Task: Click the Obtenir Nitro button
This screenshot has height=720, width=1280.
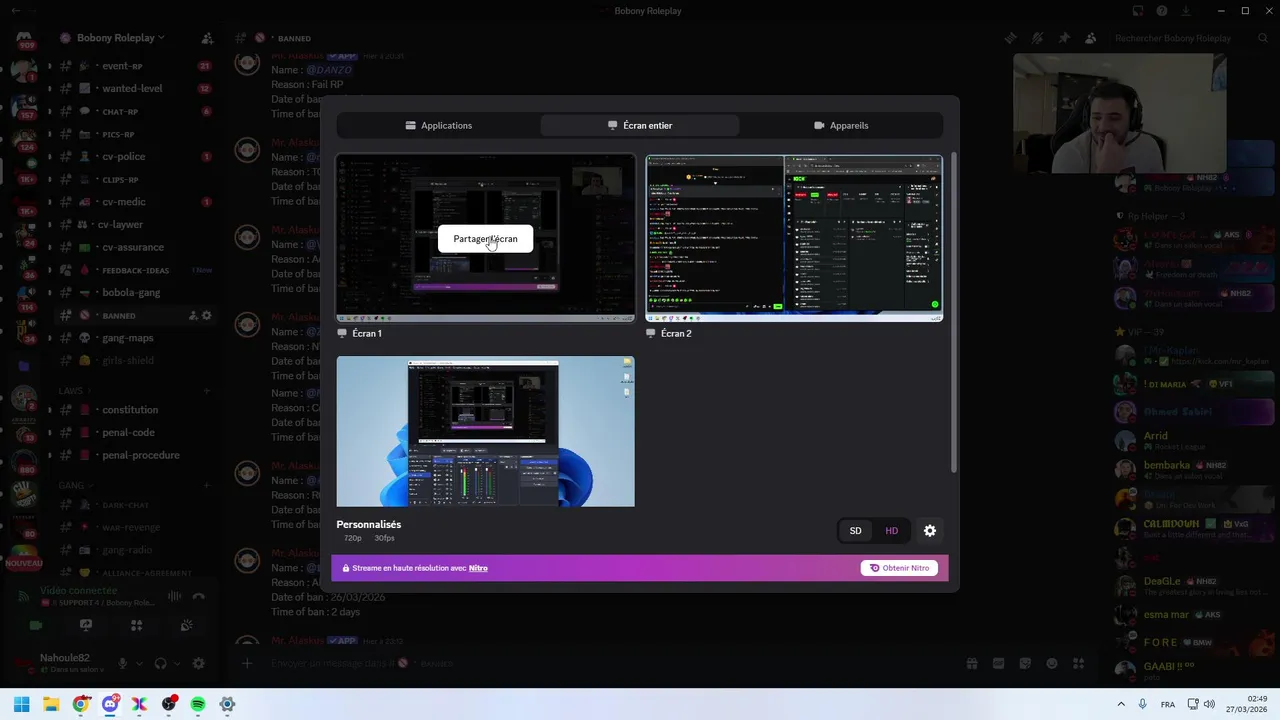Action: click(899, 568)
